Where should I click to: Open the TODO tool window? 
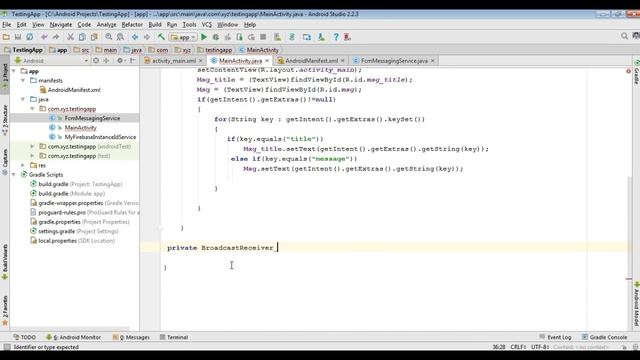(24, 337)
